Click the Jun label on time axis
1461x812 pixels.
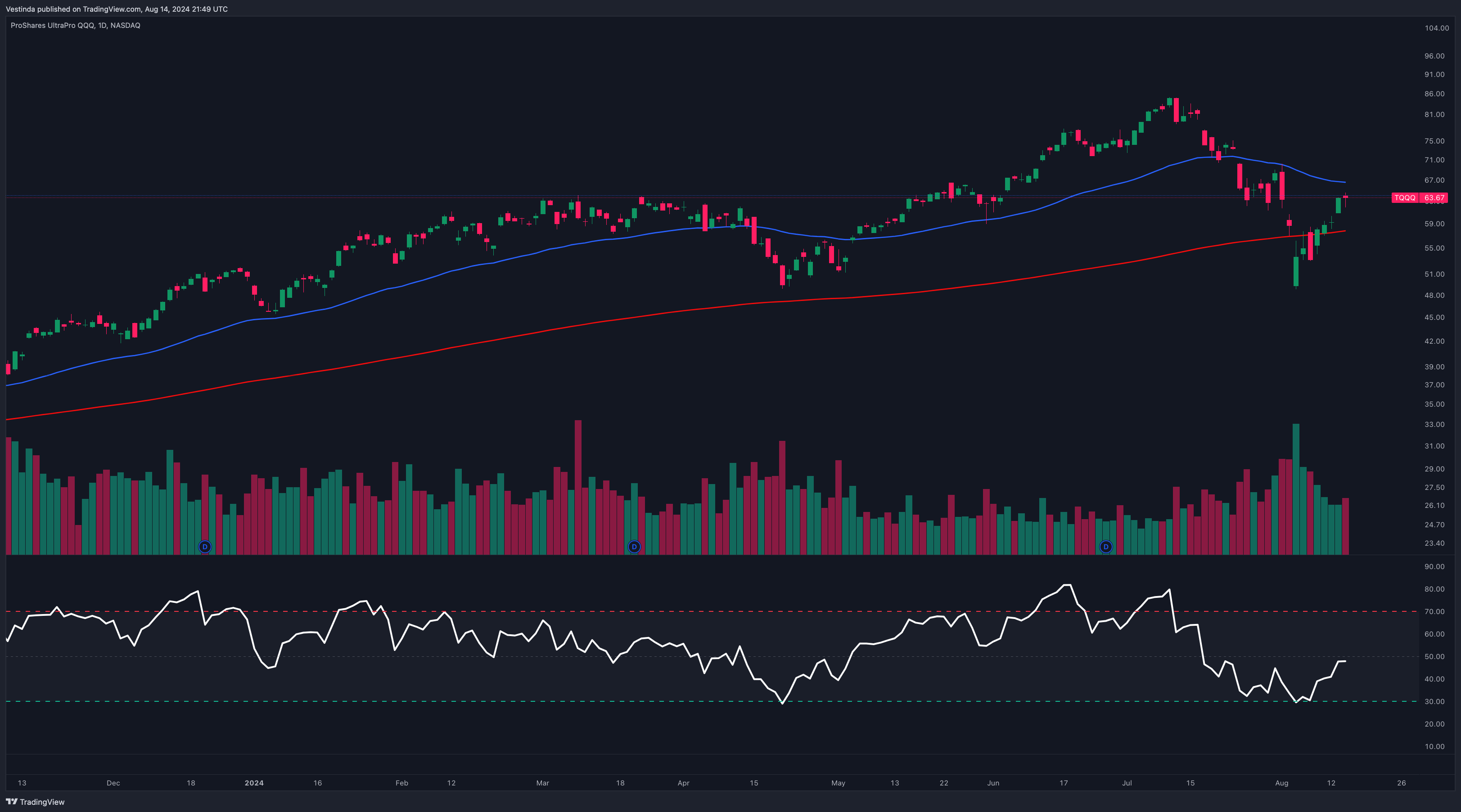[993, 783]
